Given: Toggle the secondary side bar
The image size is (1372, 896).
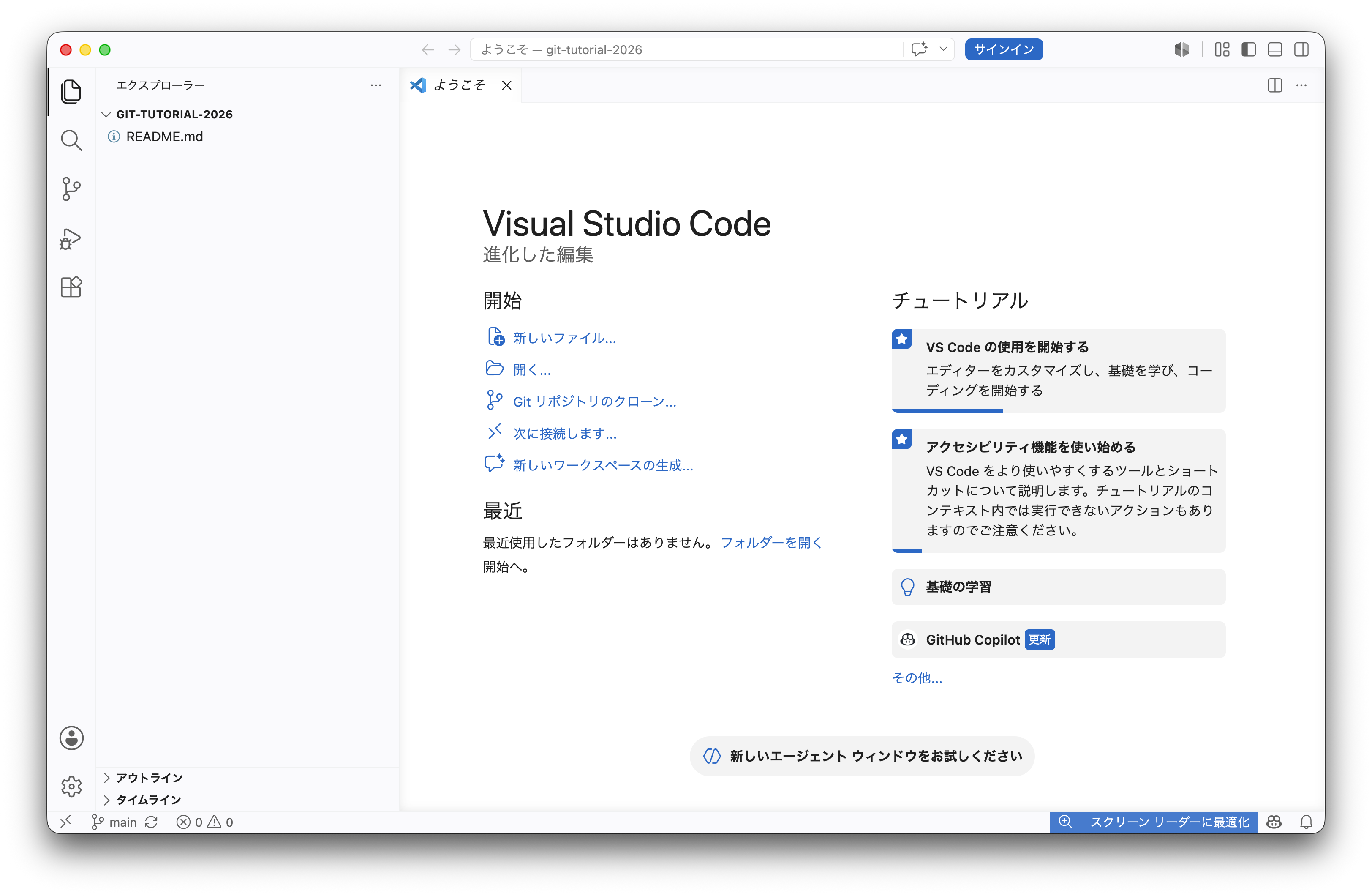Looking at the screenshot, I should coord(1301,49).
